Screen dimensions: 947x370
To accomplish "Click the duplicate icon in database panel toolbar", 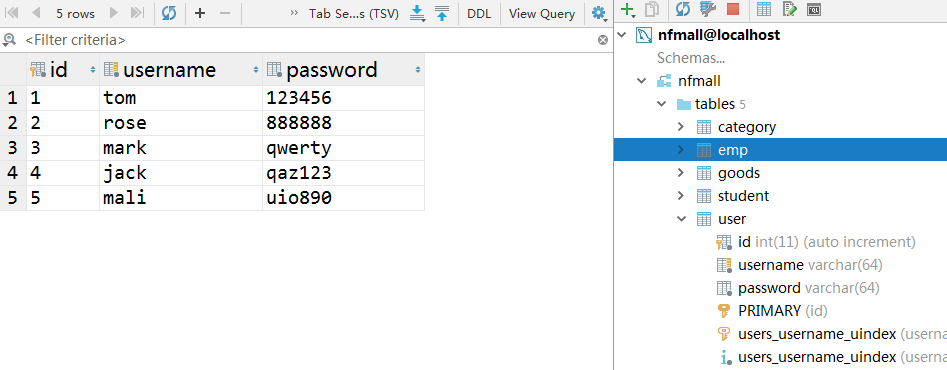I will (x=652, y=9).
